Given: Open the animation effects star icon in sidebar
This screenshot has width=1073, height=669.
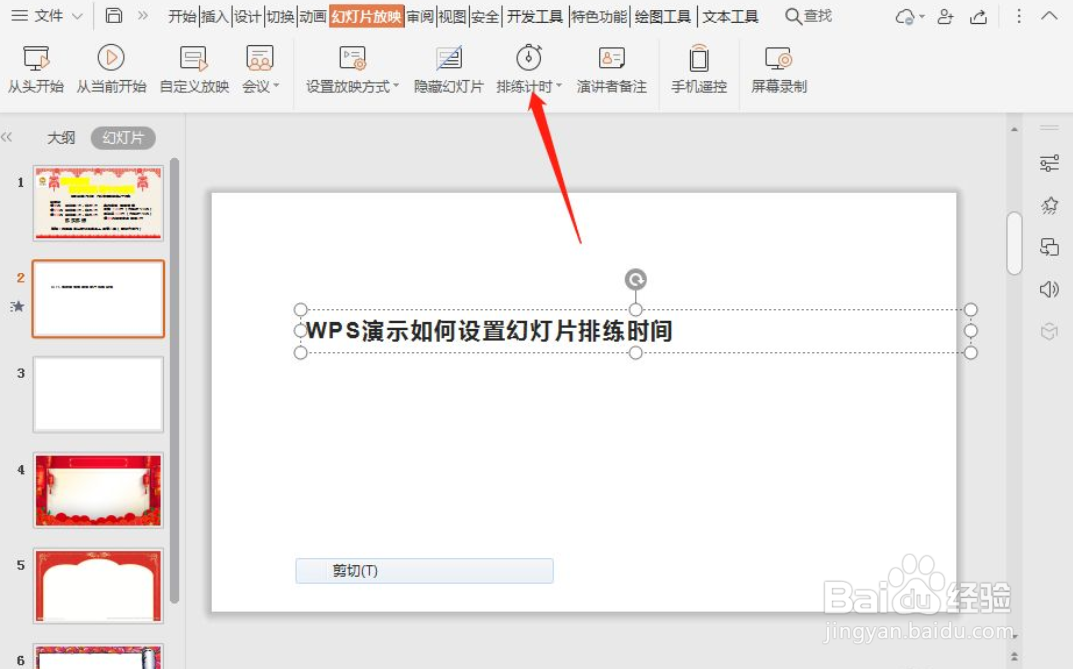Looking at the screenshot, I should click(1049, 205).
